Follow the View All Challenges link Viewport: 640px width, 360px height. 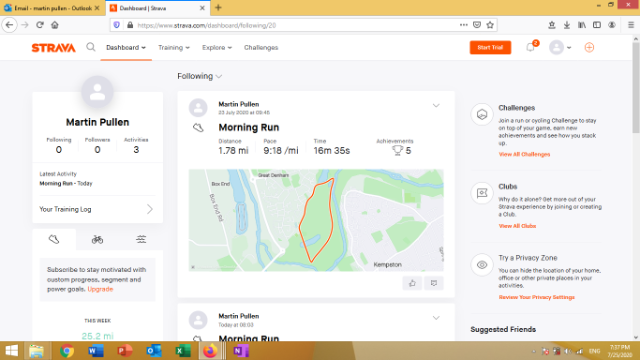pyautogui.click(x=524, y=154)
